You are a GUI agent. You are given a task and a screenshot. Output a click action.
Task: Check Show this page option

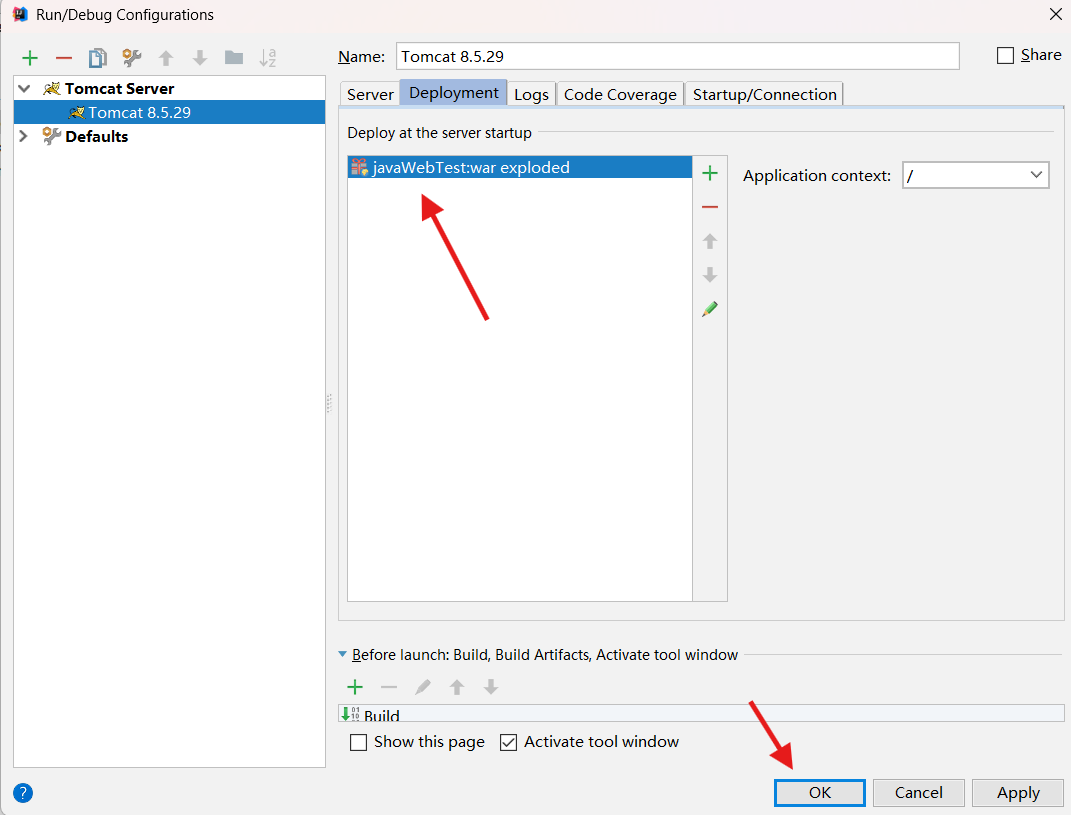pos(359,742)
